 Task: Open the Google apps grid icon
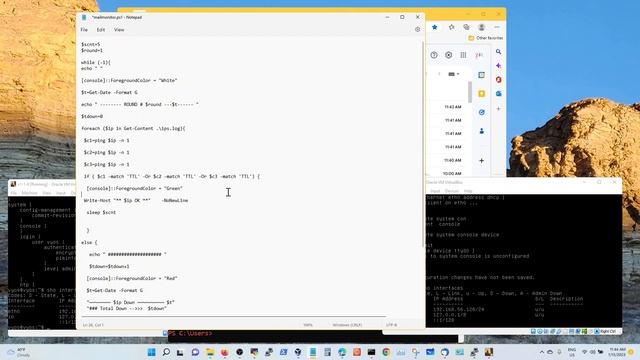[x=463, y=55]
